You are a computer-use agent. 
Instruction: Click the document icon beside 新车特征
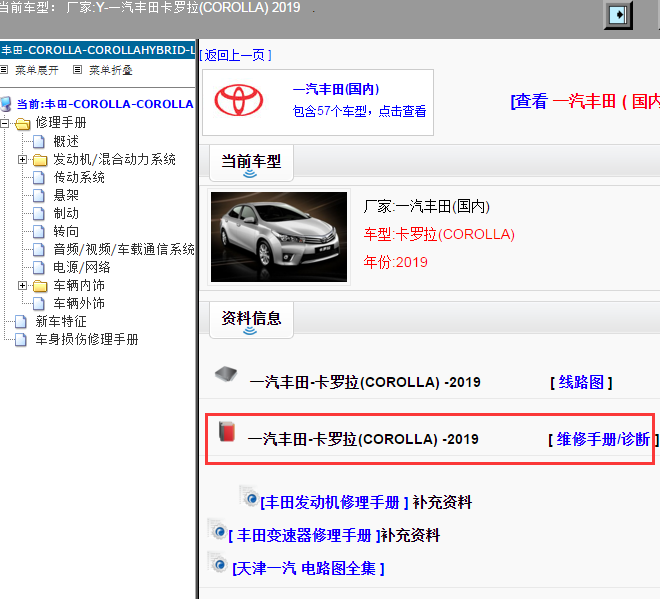click(21, 322)
